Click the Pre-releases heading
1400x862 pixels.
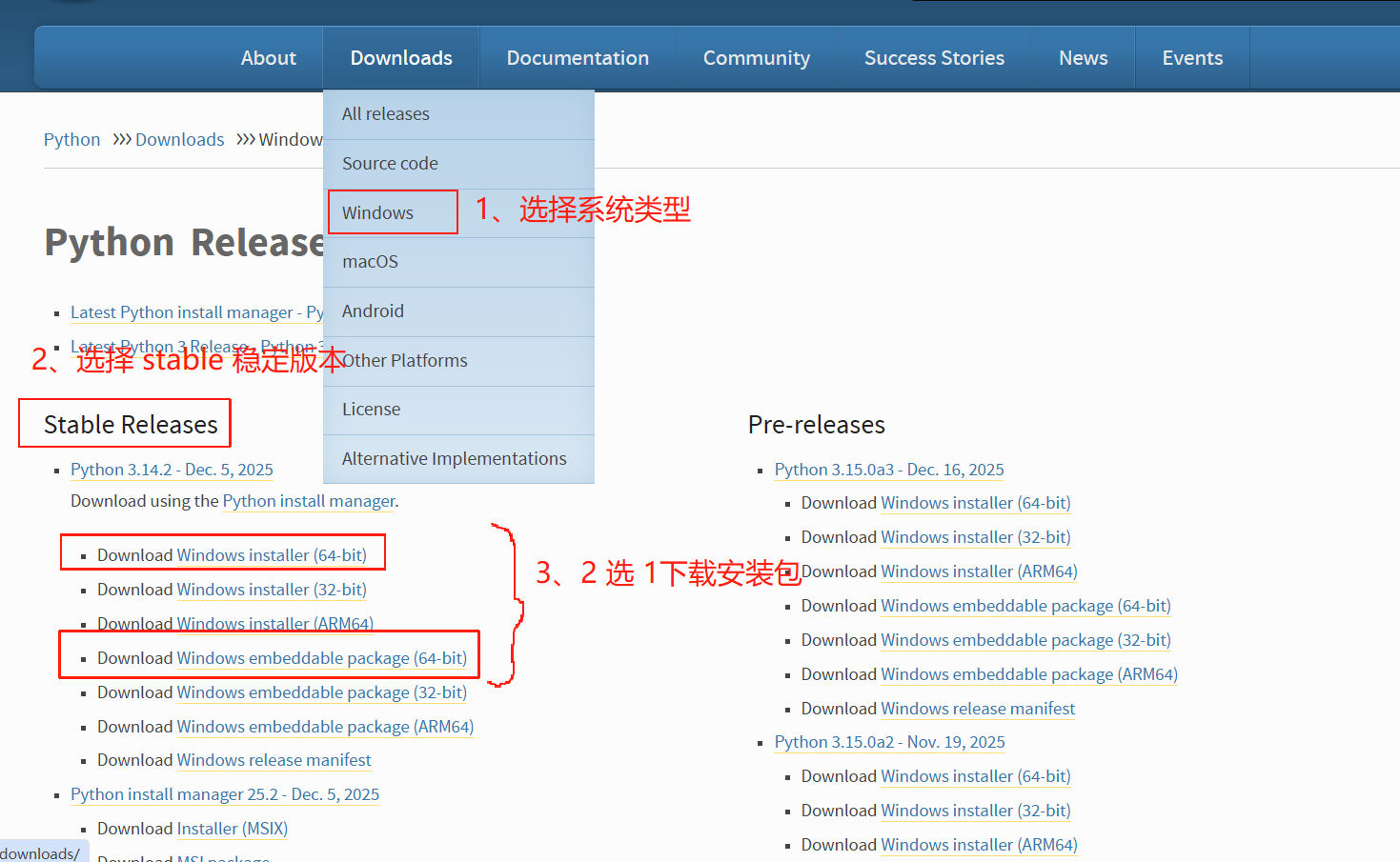(817, 425)
